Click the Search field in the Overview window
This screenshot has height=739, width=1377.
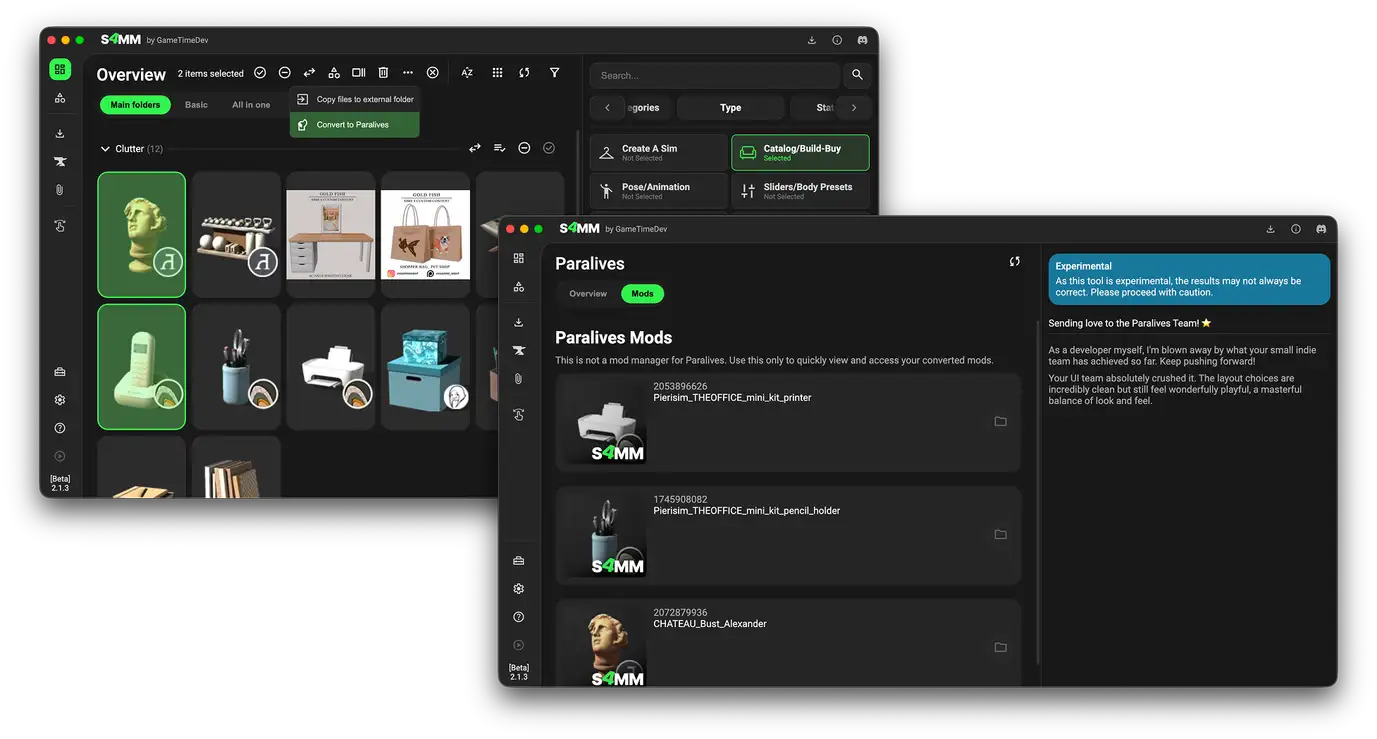click(x=715, y=75)
